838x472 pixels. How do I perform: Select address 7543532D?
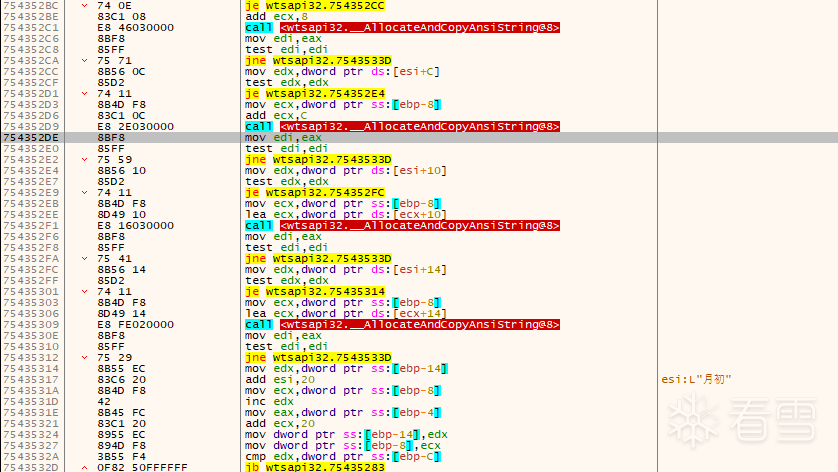(30, 468)
